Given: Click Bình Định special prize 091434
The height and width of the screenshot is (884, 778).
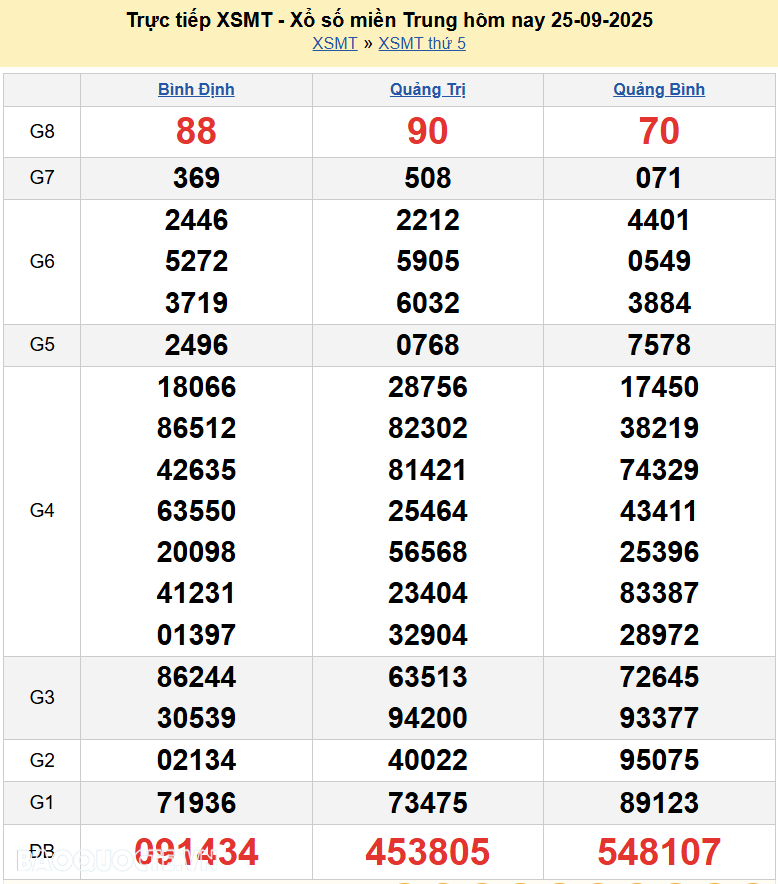Looking at the screenshot, I should (196, 852).
